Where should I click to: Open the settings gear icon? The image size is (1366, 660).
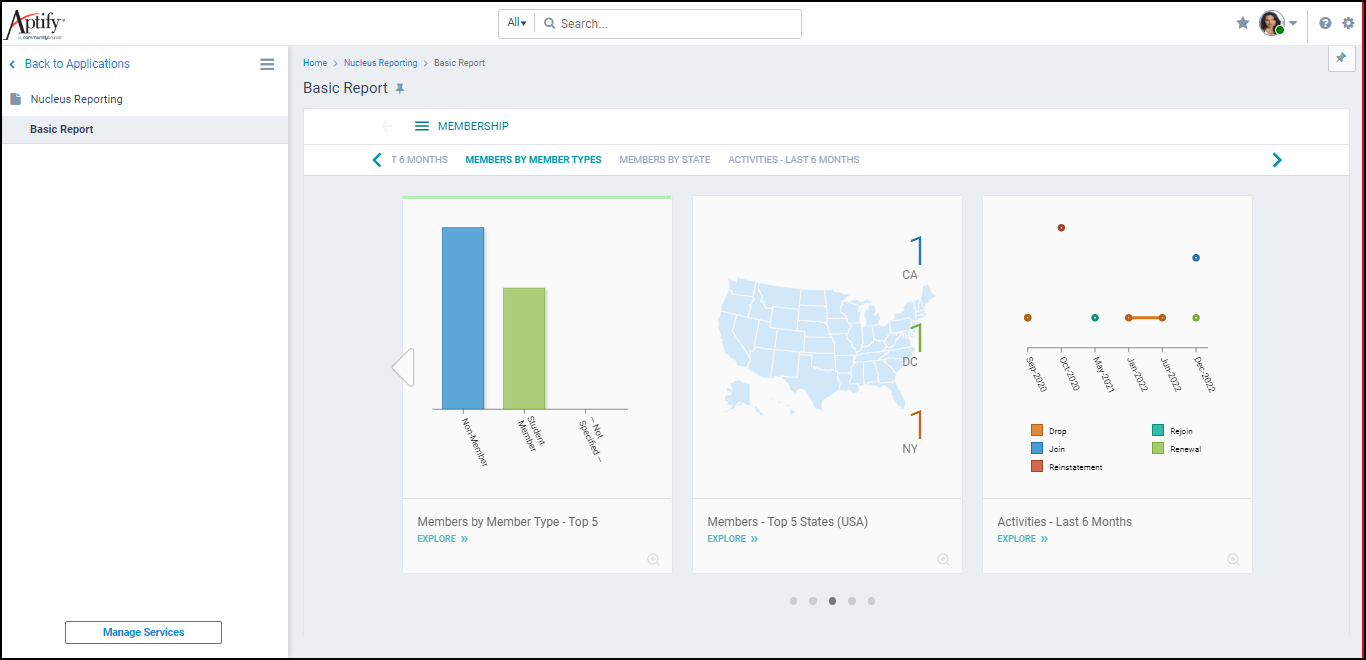click(x=1348, y=23)
